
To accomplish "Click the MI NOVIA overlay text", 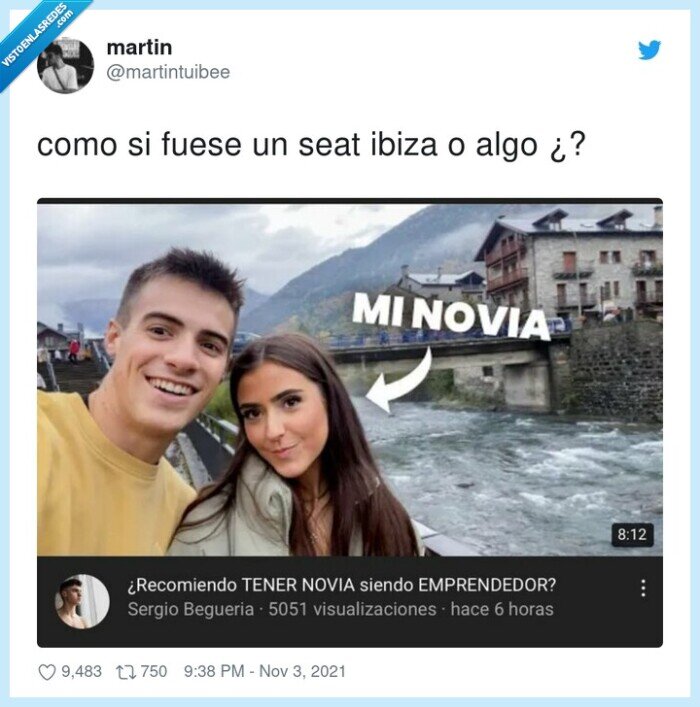I will pos(451,316).
